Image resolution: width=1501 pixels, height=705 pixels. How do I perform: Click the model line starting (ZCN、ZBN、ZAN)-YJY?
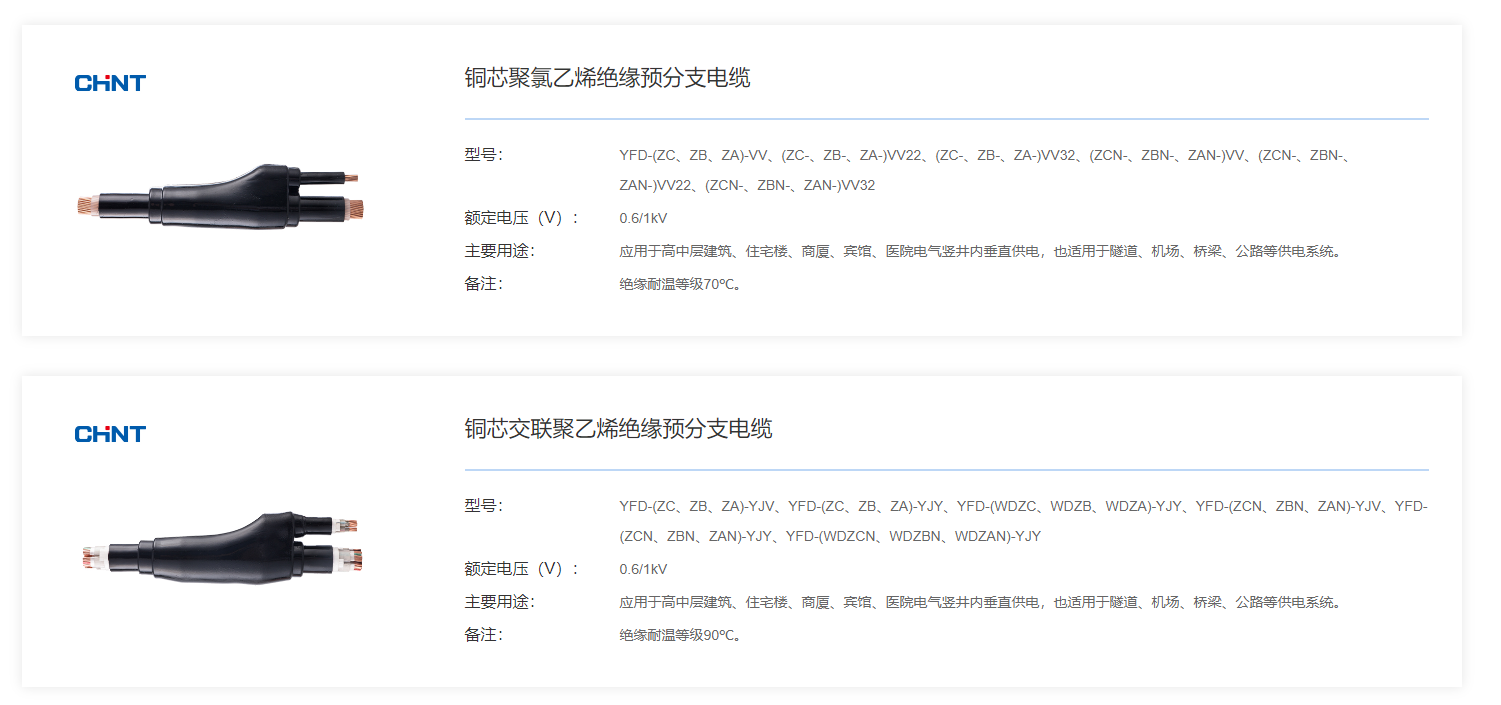coord(830,537)
